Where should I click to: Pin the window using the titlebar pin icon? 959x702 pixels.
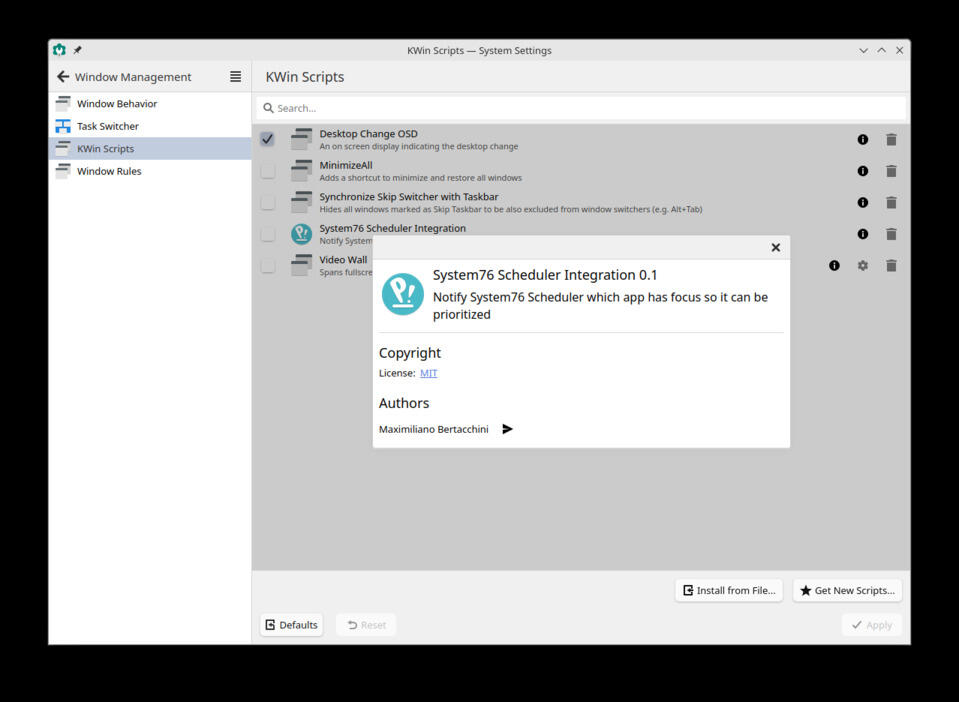click(x=78, y=50)
